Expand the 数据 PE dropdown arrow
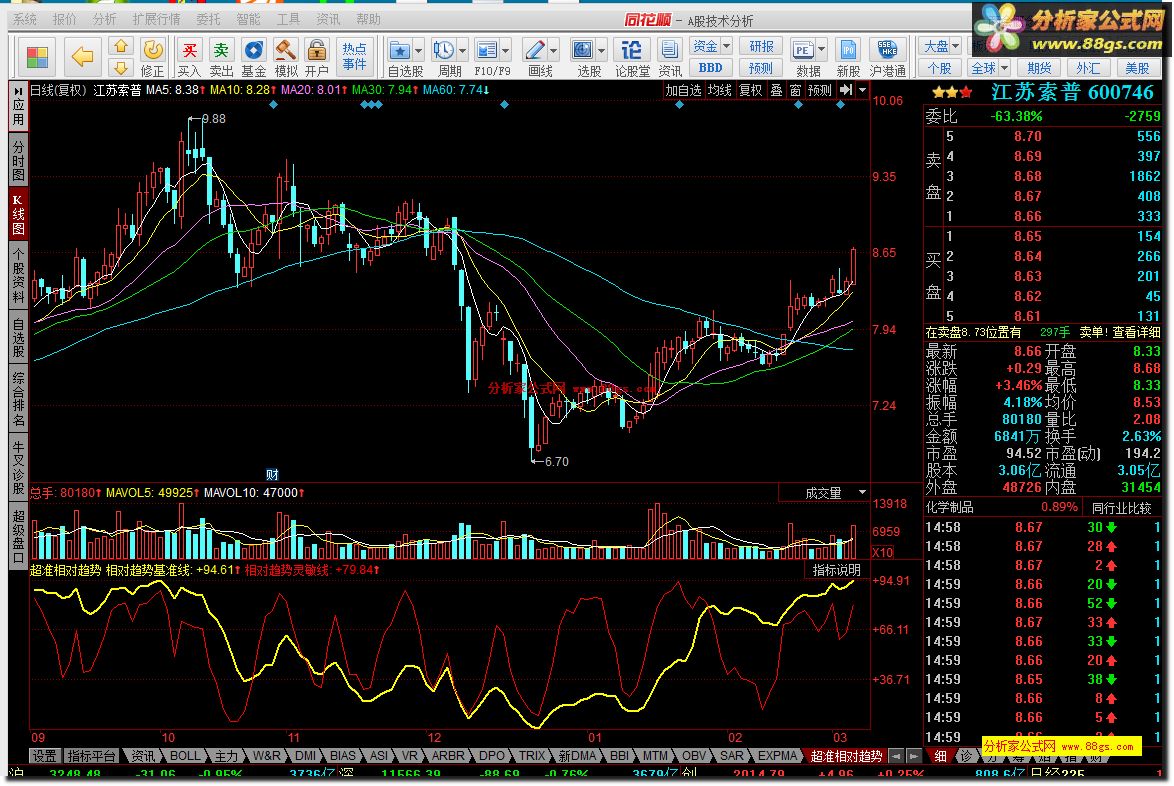This screenshot has width=1174, height=786. pyautogui.click(x=821, y=51)
